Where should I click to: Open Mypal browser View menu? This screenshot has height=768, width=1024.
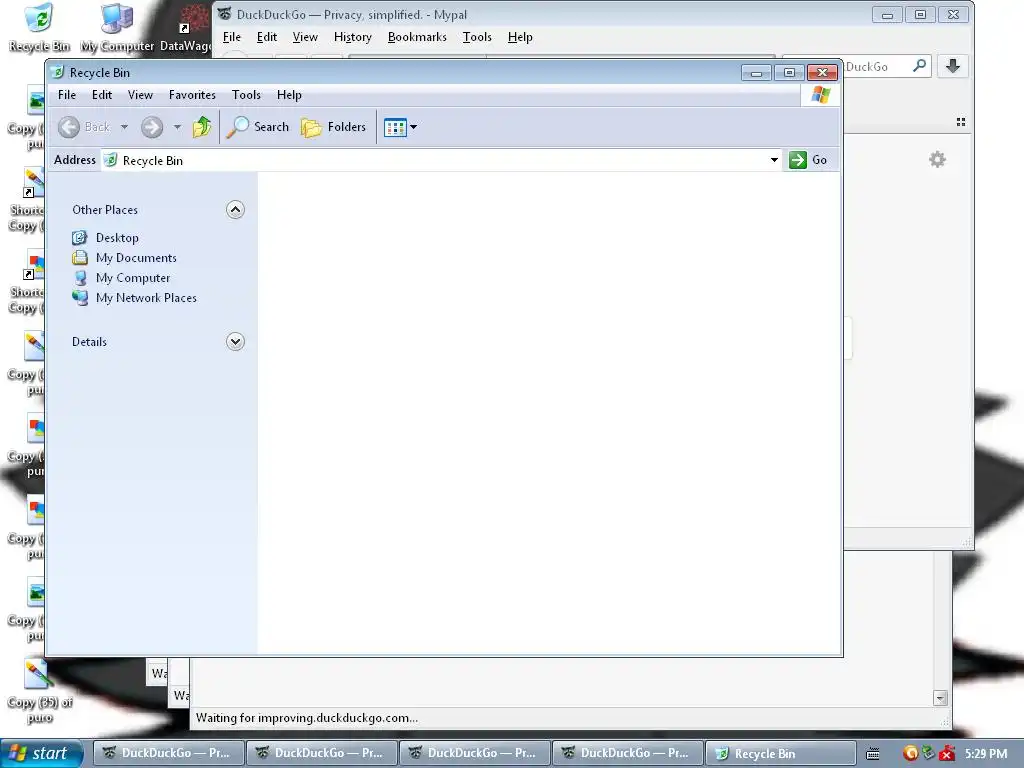click(x=305, y=37)
